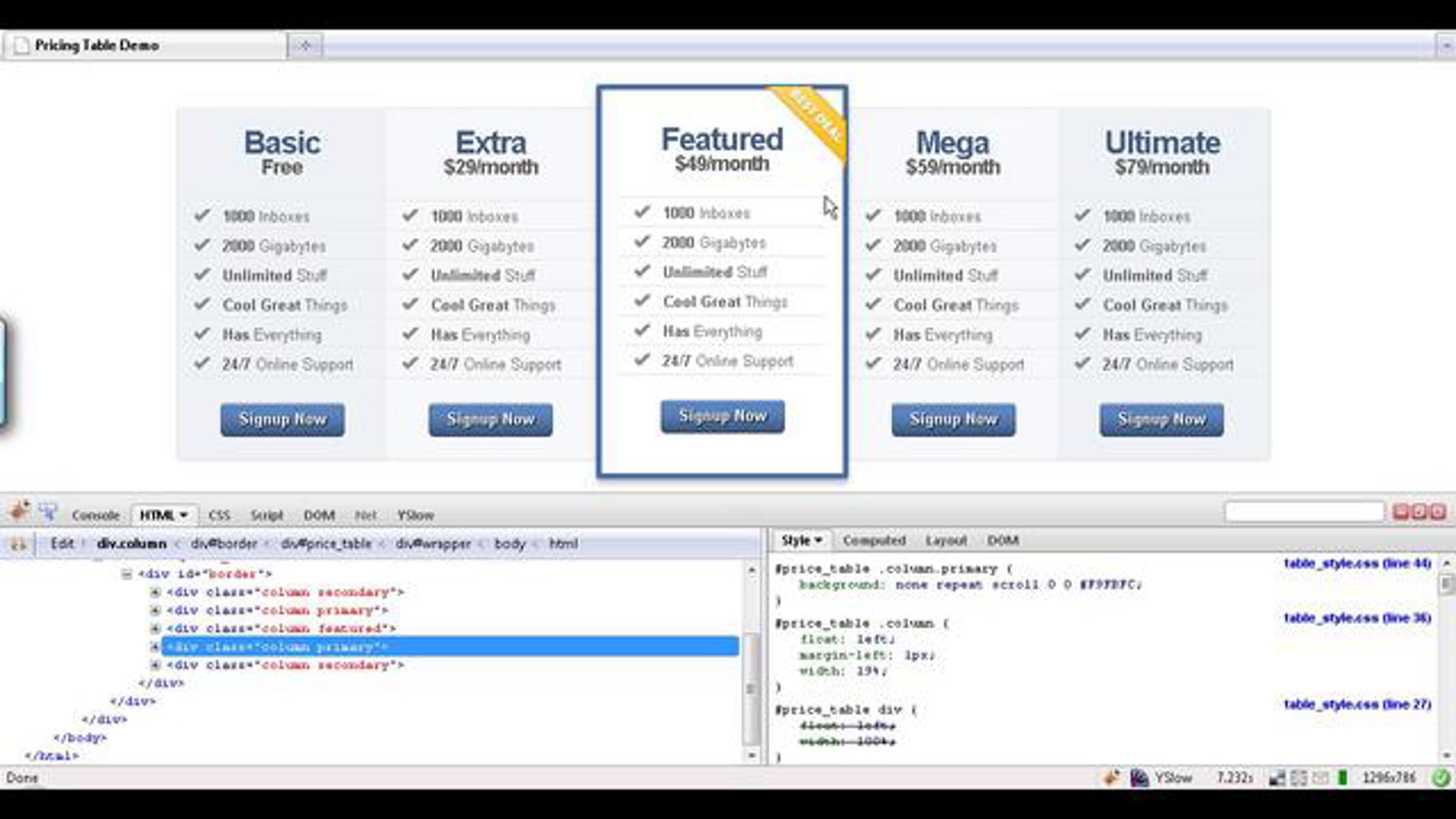Expand the highlighted column primary div
Image resolution: width=1456 pixels, height=819 pixels.
155,647
